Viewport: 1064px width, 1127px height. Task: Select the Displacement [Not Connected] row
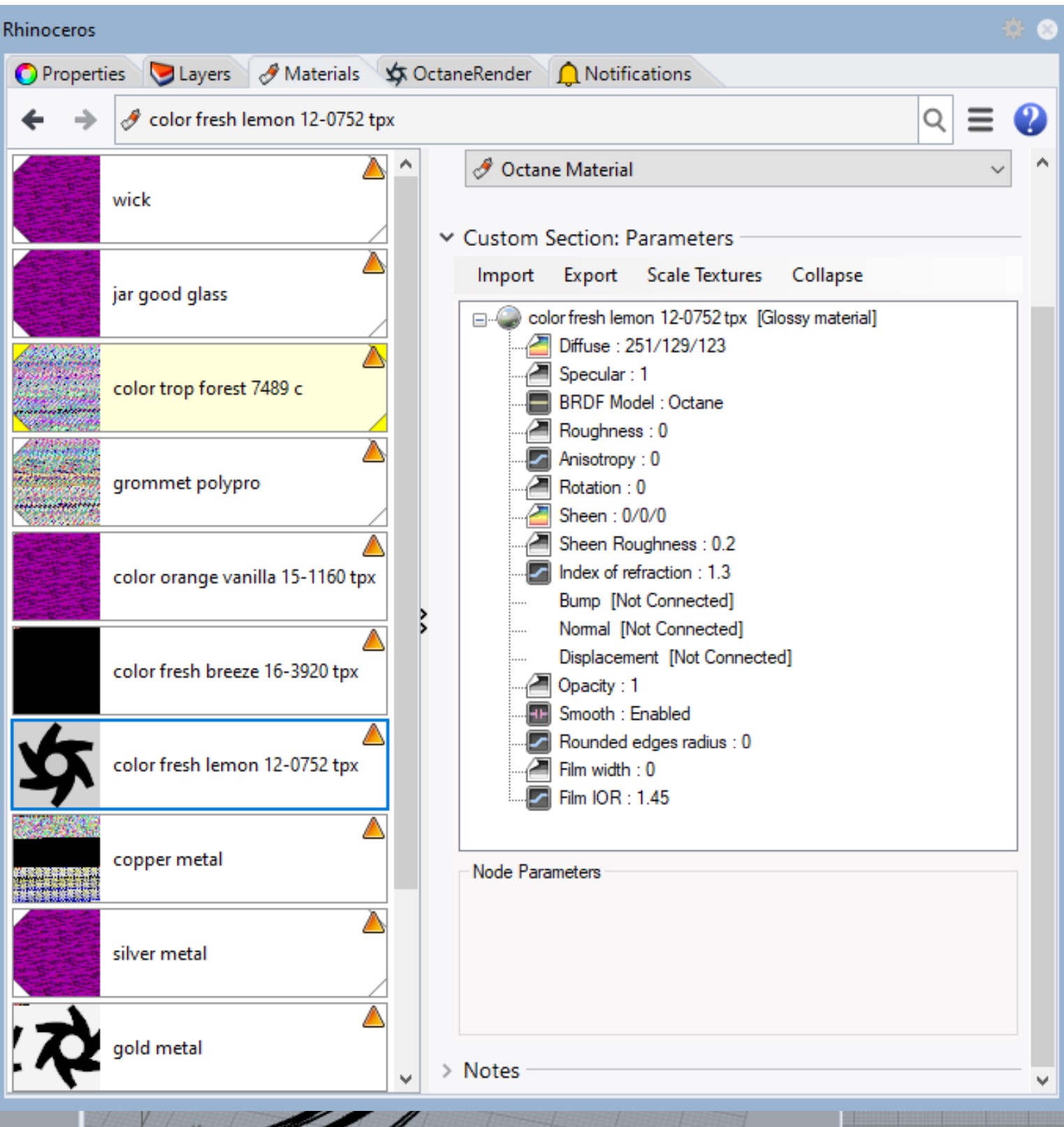[675, 657]
